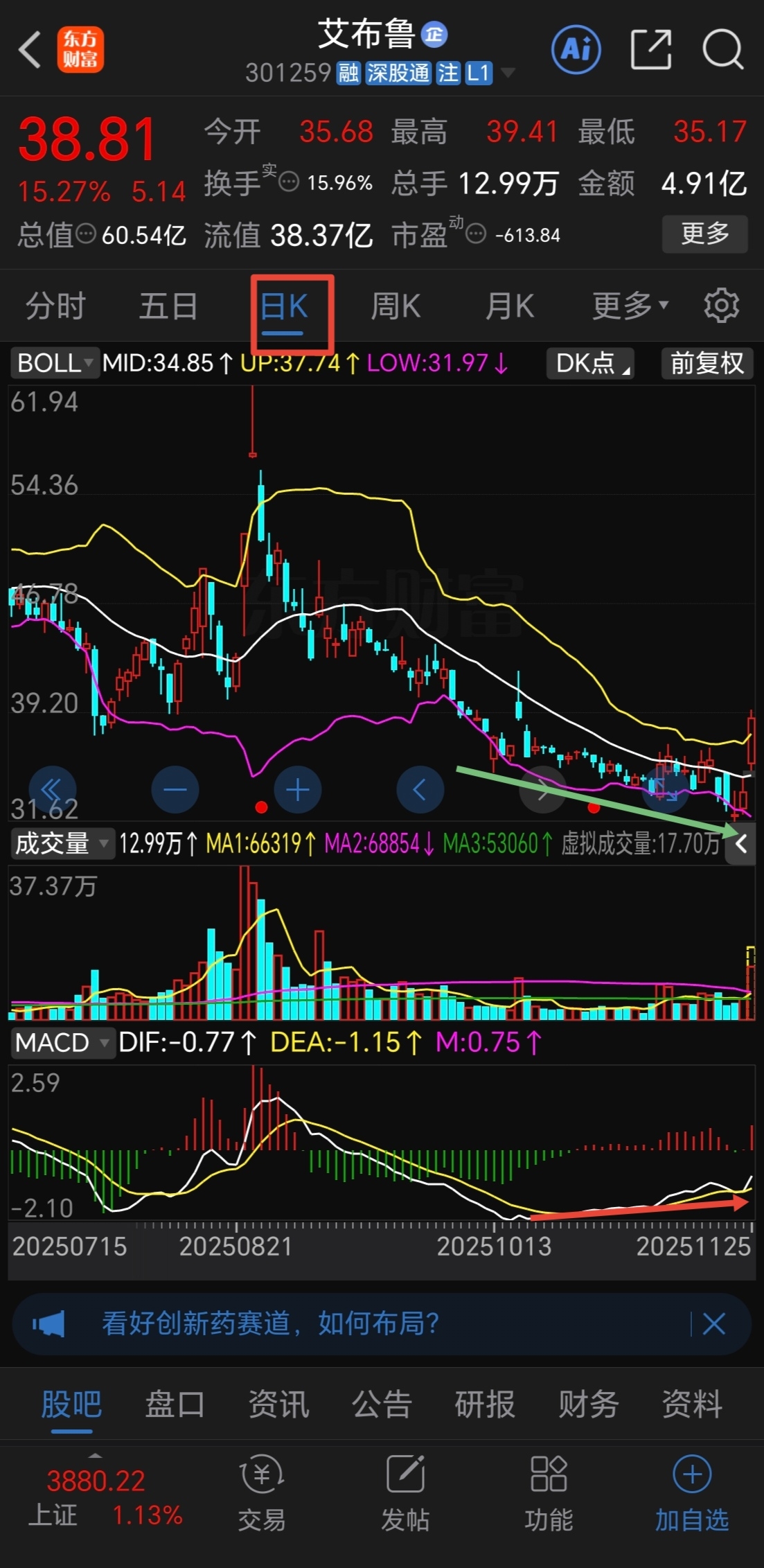Image resolution: width=764 pixels, height=1568 pixels.
Task: Select the 公告 tab
Action: pyautogui.click(x=382, y=1405)
